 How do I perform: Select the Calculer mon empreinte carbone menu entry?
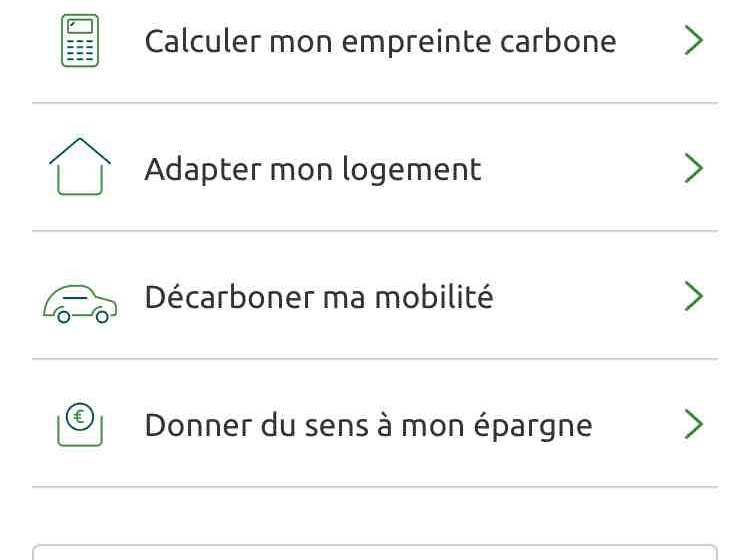click(380, 41)
